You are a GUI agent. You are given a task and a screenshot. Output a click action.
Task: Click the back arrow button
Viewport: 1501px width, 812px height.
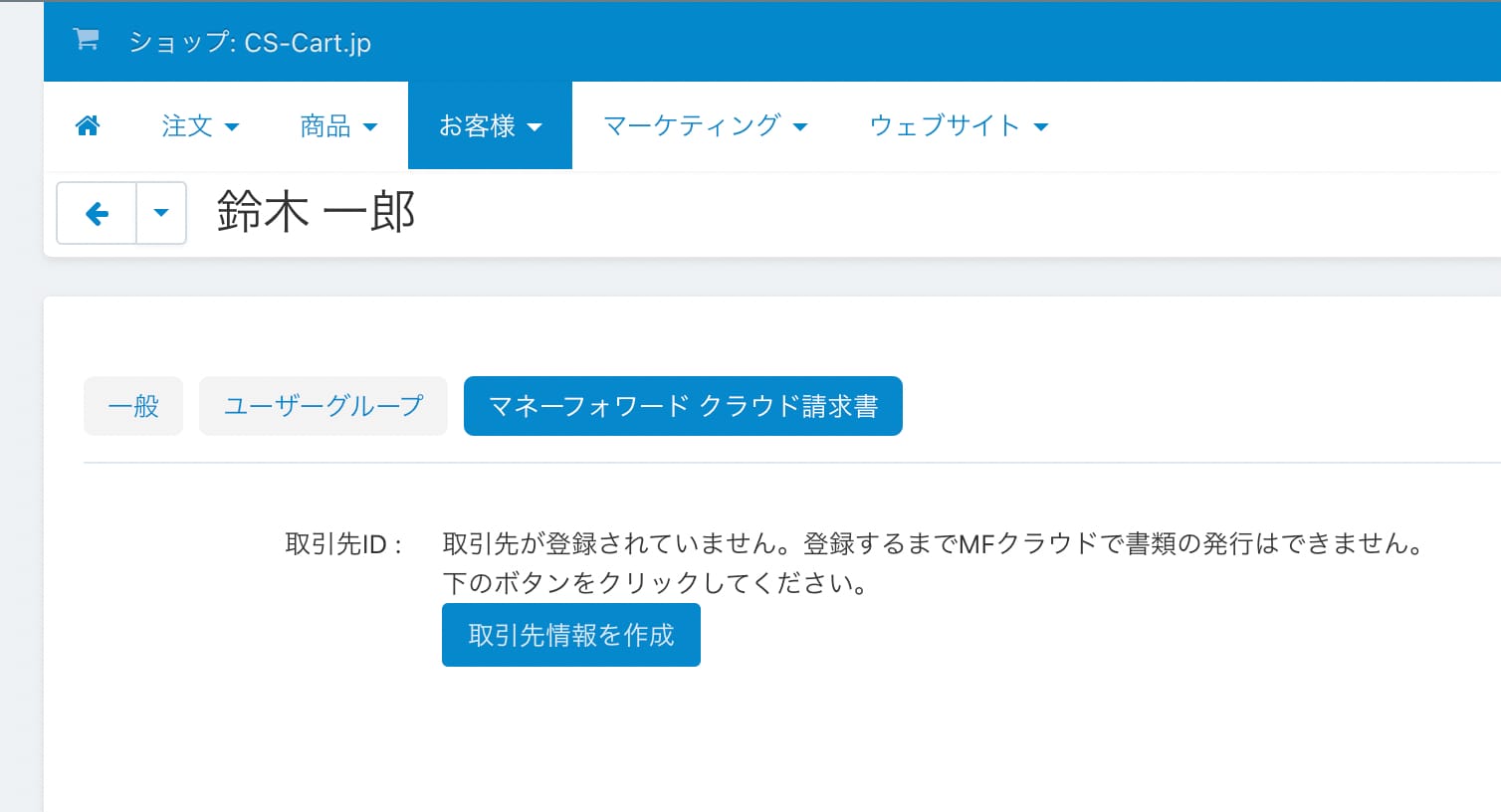(97, 213)
